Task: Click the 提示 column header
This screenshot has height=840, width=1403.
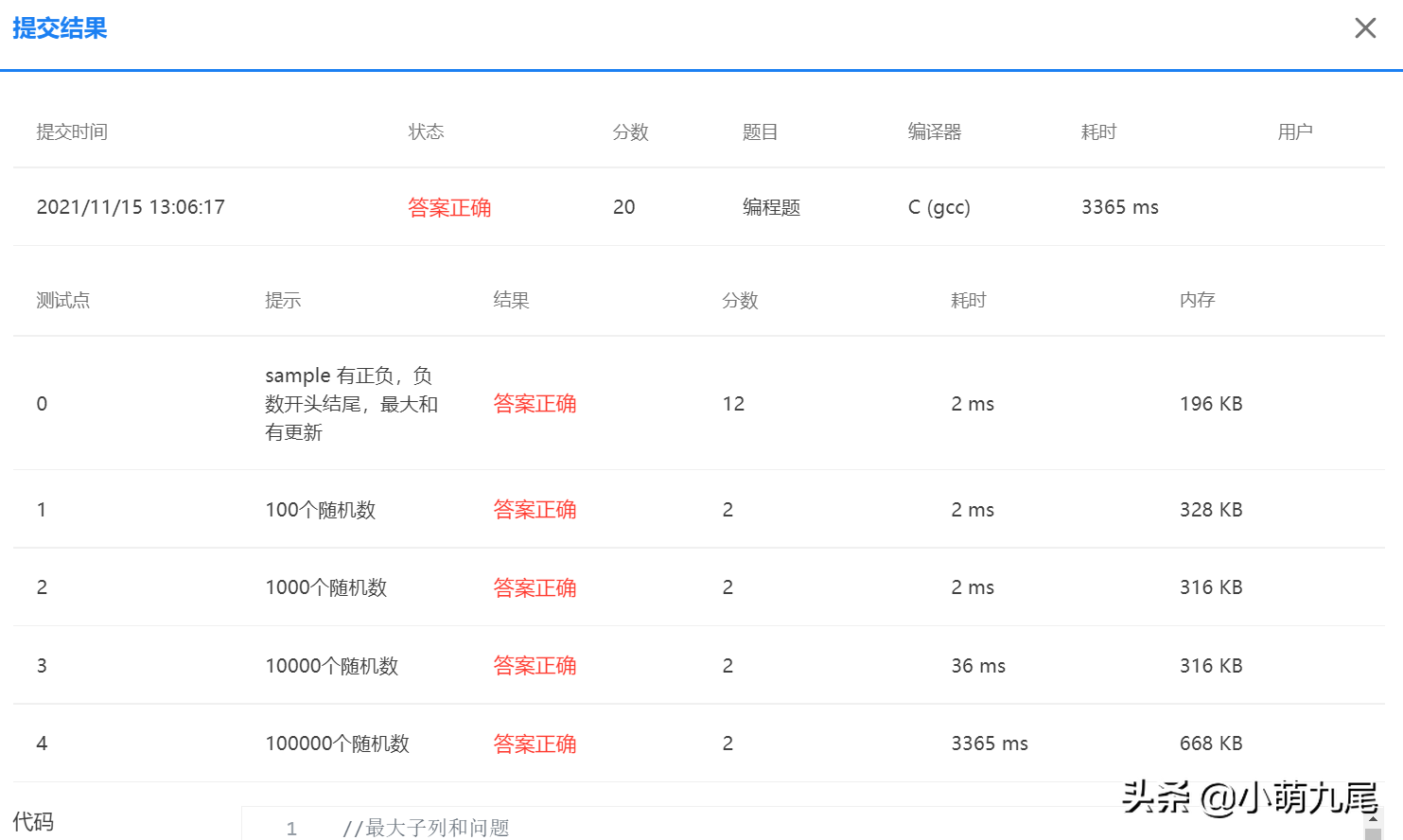Action: pyautogui.click(x=282, y=300)
